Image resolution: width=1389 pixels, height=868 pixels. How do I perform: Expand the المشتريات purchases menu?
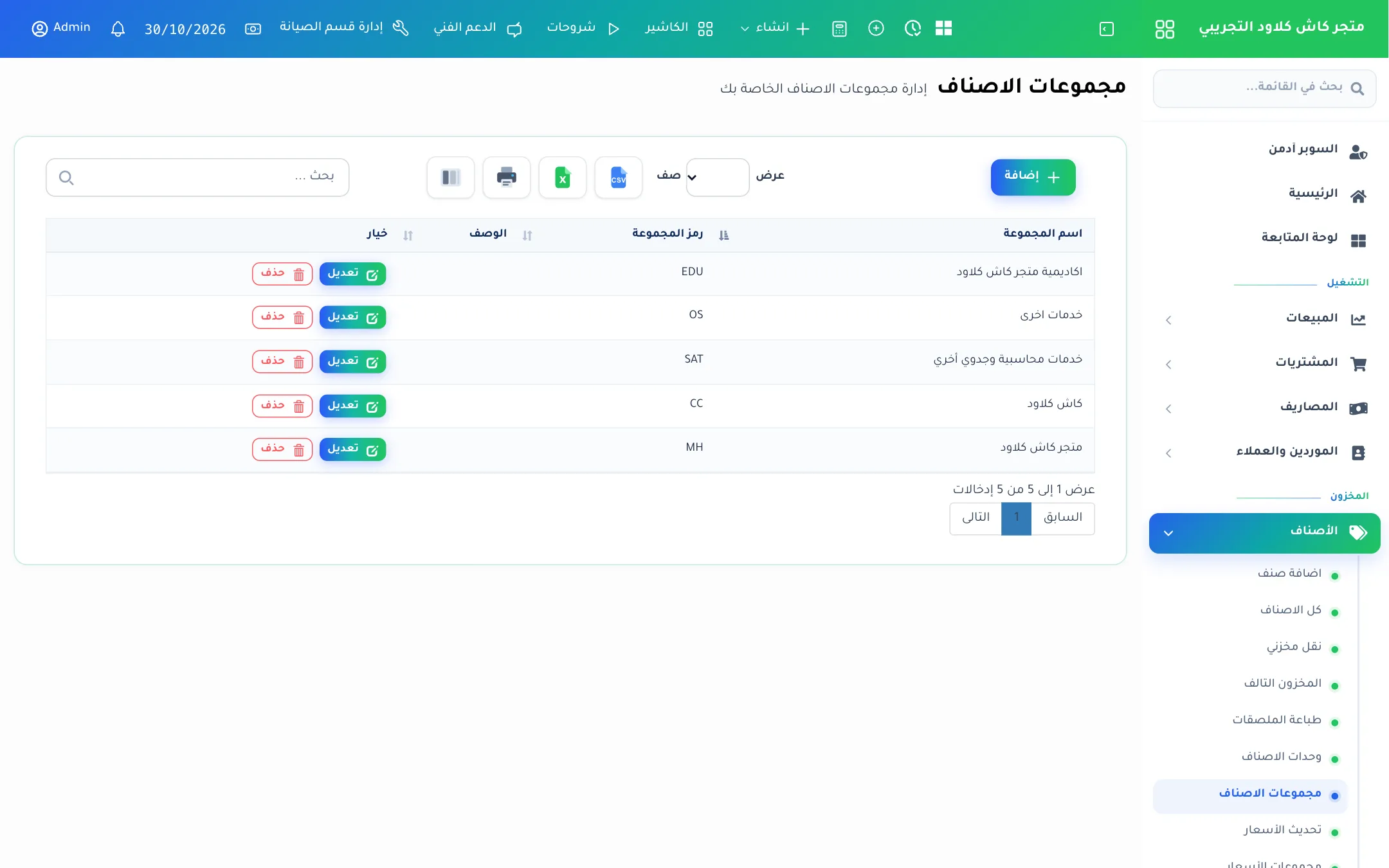click(x=1264, y=363)
